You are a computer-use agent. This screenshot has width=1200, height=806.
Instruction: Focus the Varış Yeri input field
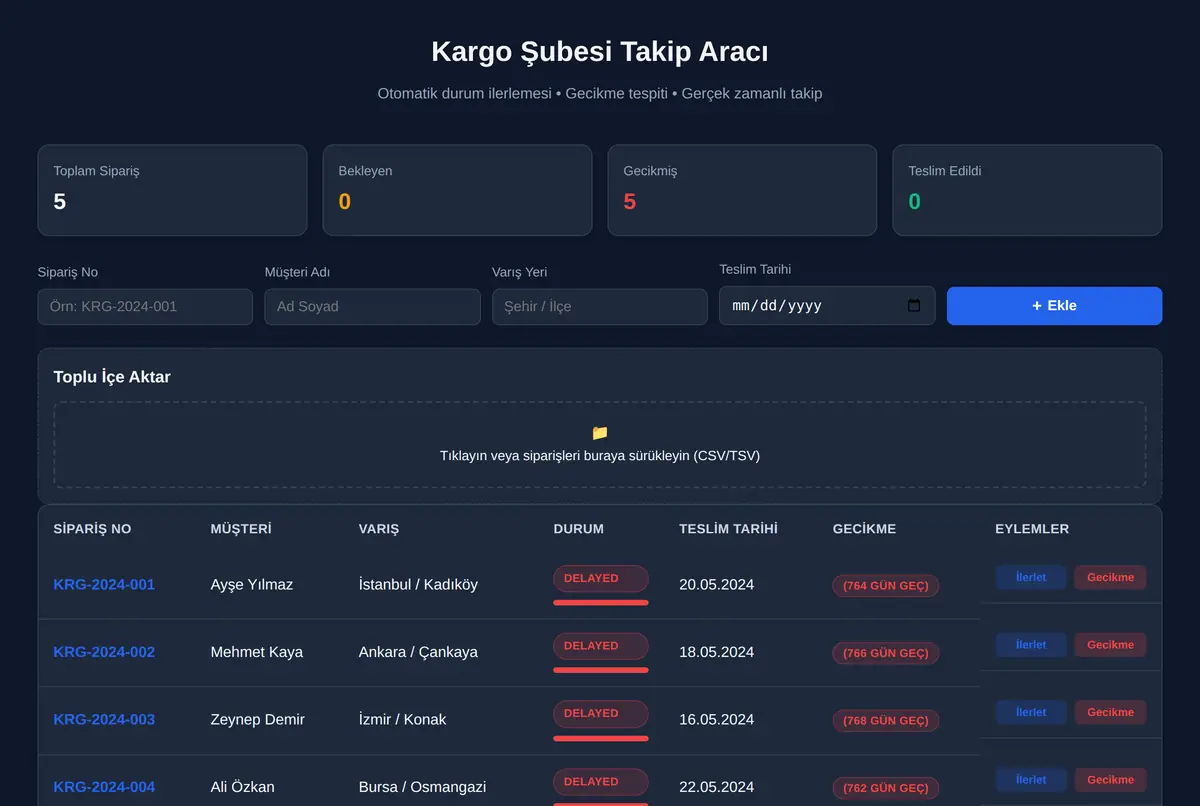[x=599, y=307]
